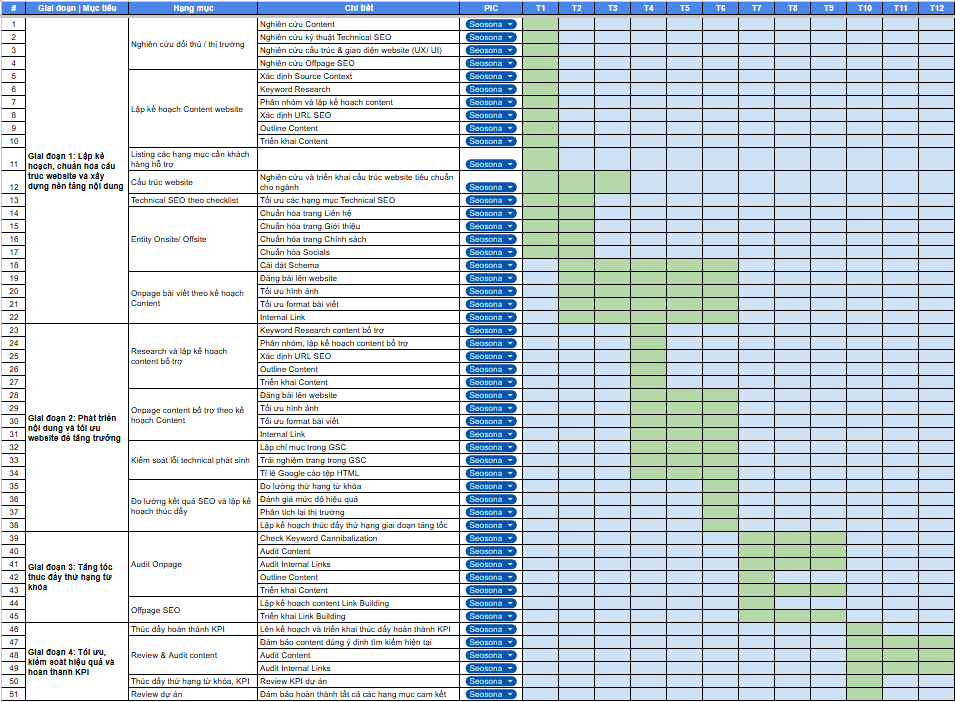This screenshot has height=702, width=955.
Task: Click the Giai đoạn 3: Tăng tốc phase cell
Action: tap(77, 577)
